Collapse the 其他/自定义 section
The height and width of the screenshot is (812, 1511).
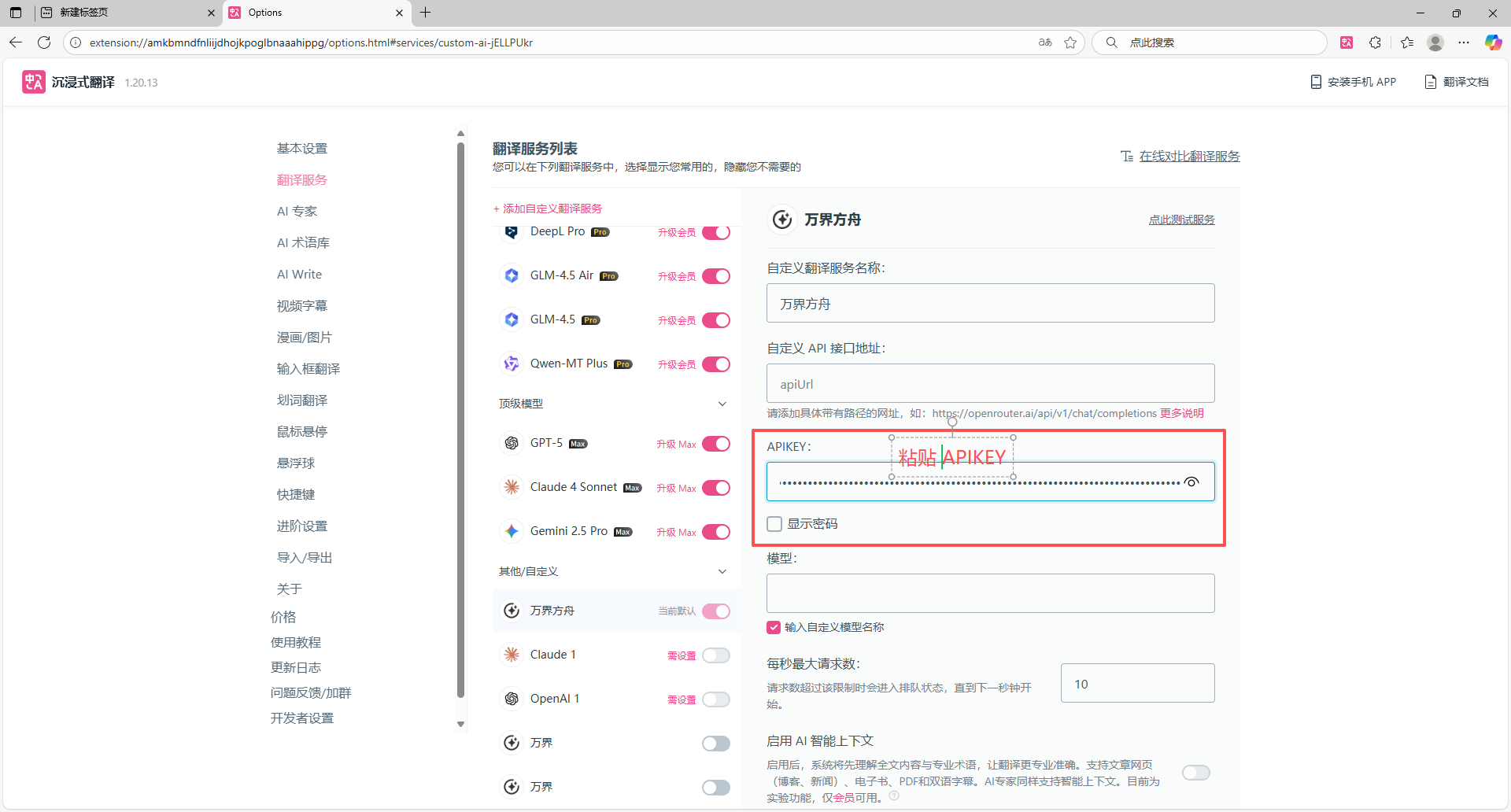tap(722, 571)
